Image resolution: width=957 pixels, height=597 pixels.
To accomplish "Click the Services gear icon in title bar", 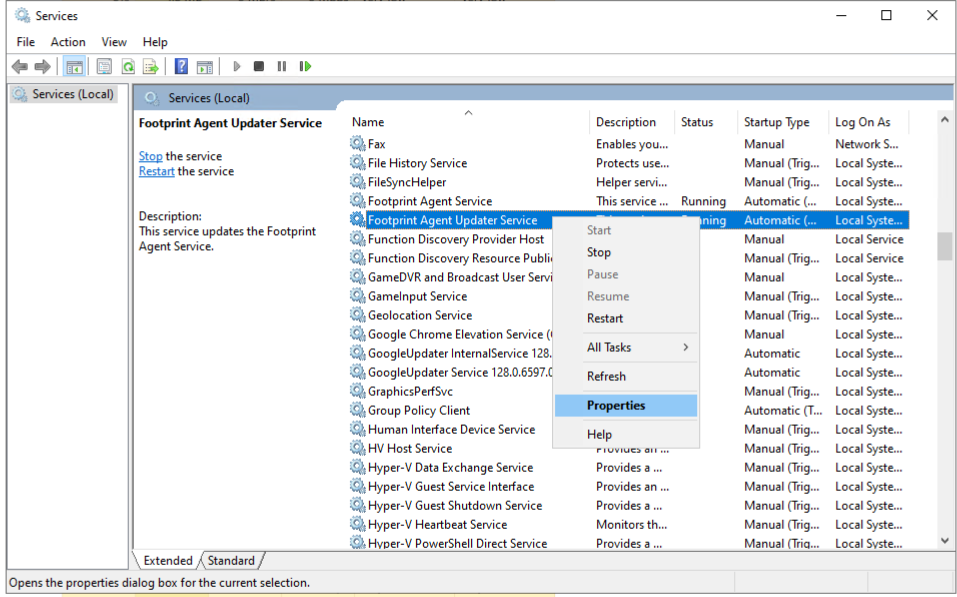I will click(22, 15).
